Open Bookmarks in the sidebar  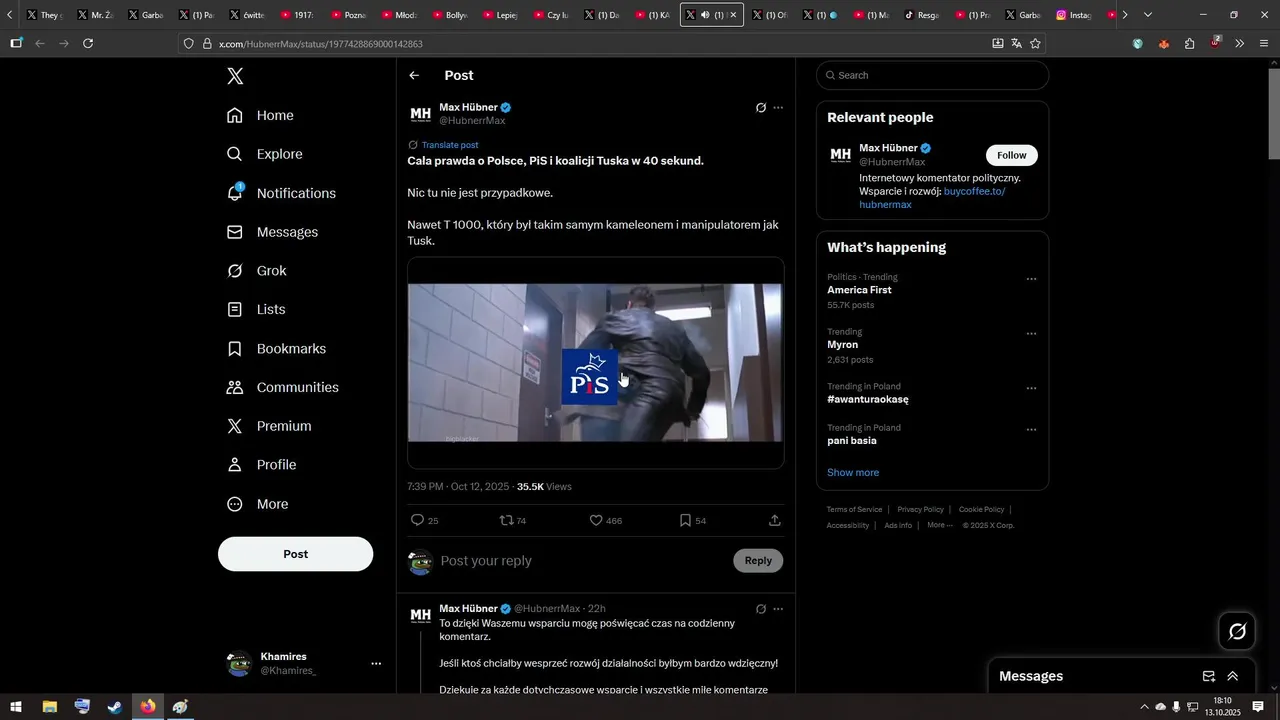pyautogui.click(x=276, y=349)
